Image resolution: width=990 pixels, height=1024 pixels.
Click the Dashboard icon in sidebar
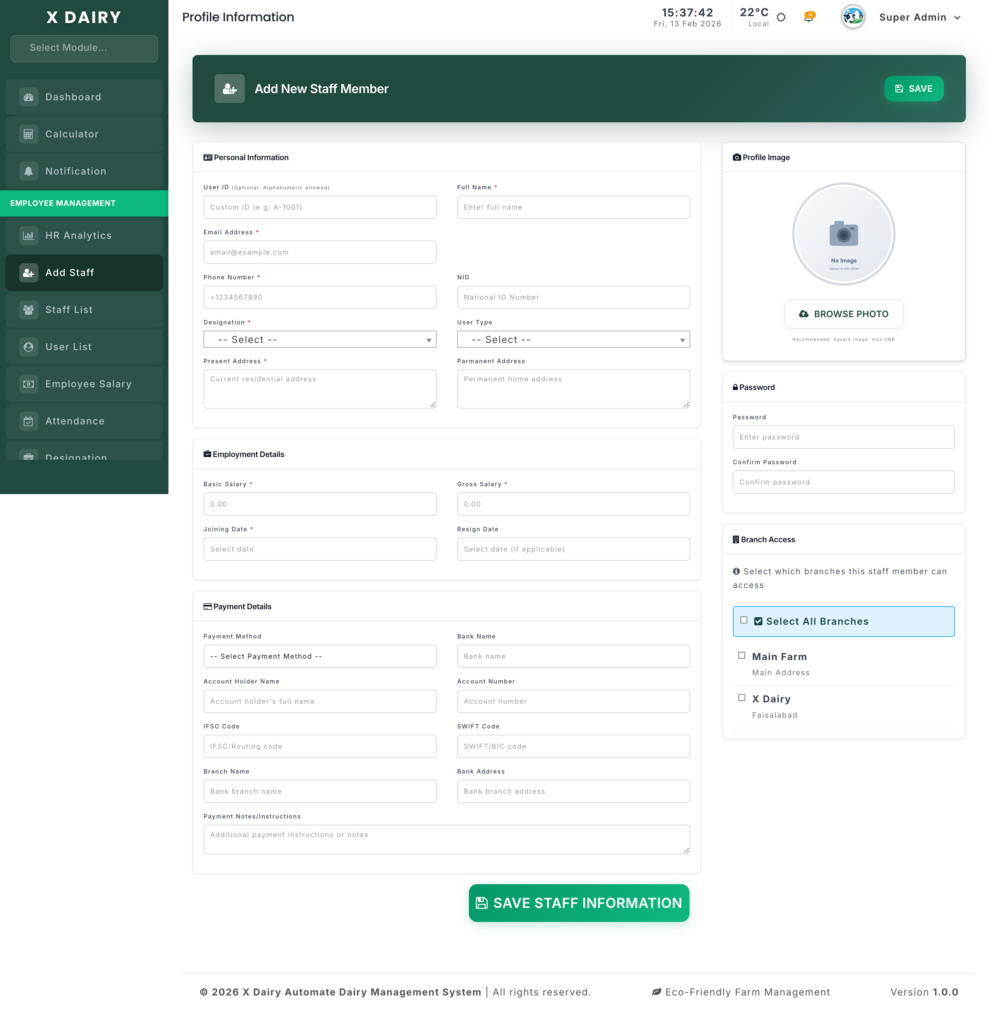[28, 97]
